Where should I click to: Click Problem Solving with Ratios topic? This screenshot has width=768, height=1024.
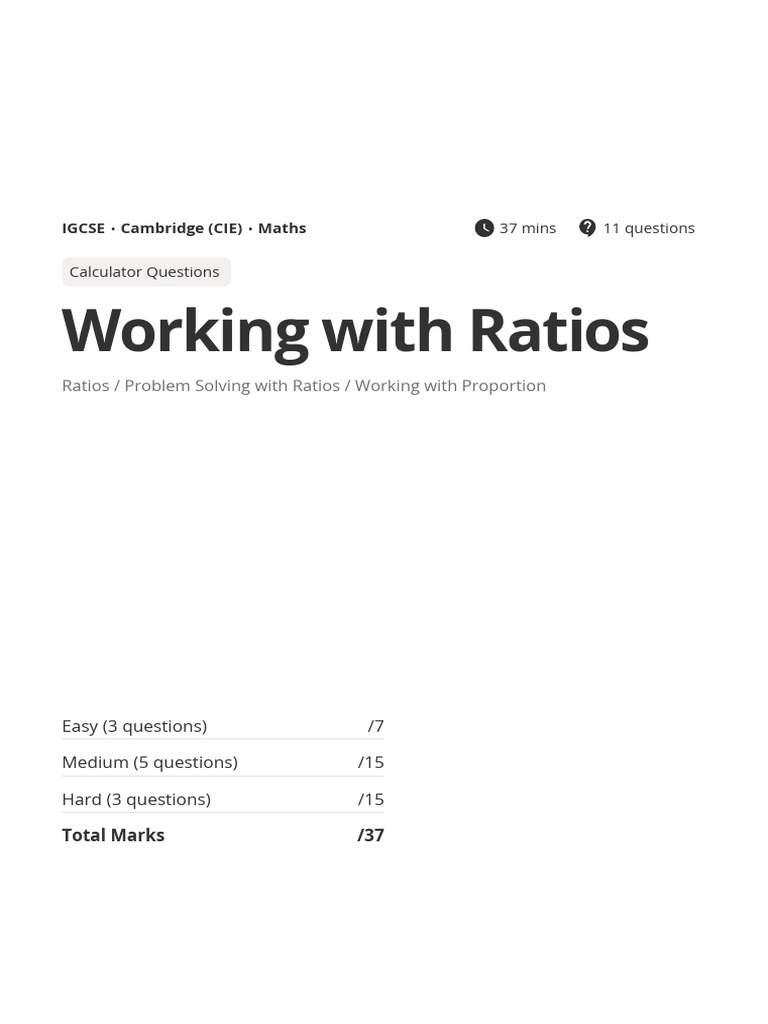point(232,385)
